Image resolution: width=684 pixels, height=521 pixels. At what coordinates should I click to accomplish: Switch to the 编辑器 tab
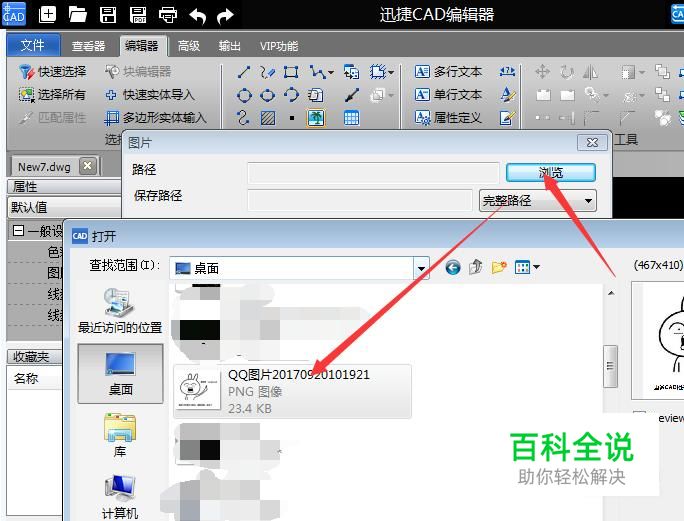click(142, 45)
